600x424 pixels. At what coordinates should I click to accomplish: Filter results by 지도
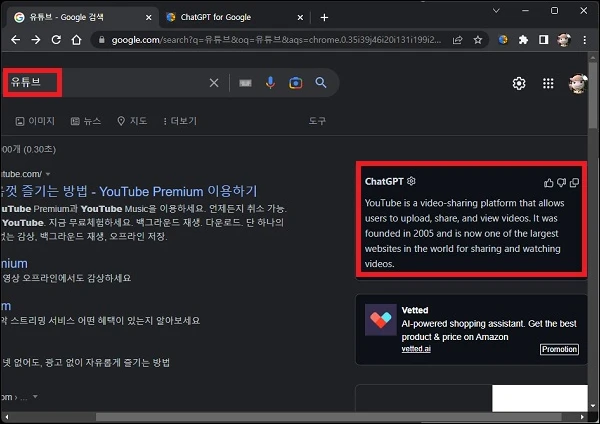(132, 121)
